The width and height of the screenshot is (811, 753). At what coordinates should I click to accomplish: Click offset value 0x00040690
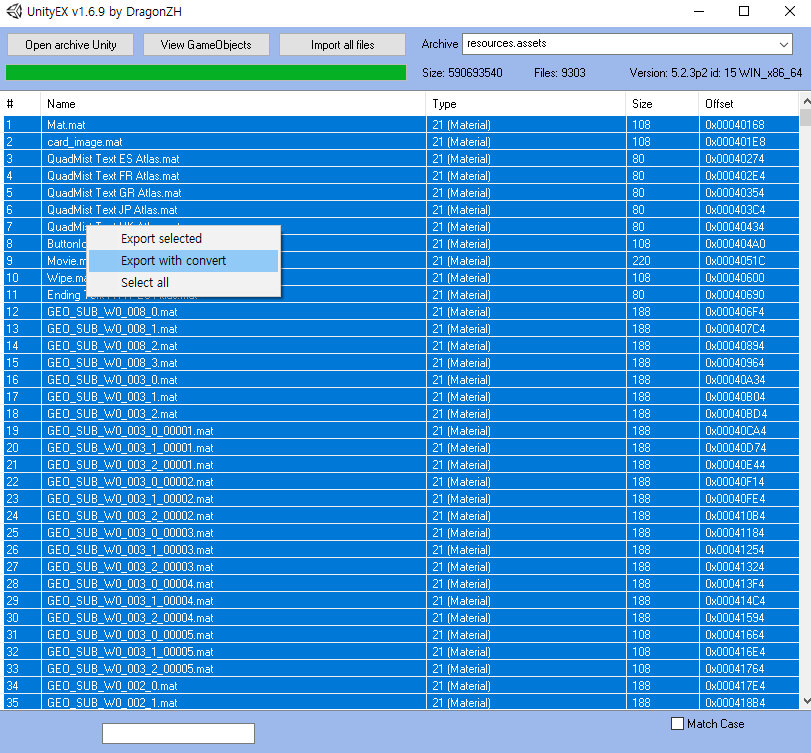click(x=734, y=295)
